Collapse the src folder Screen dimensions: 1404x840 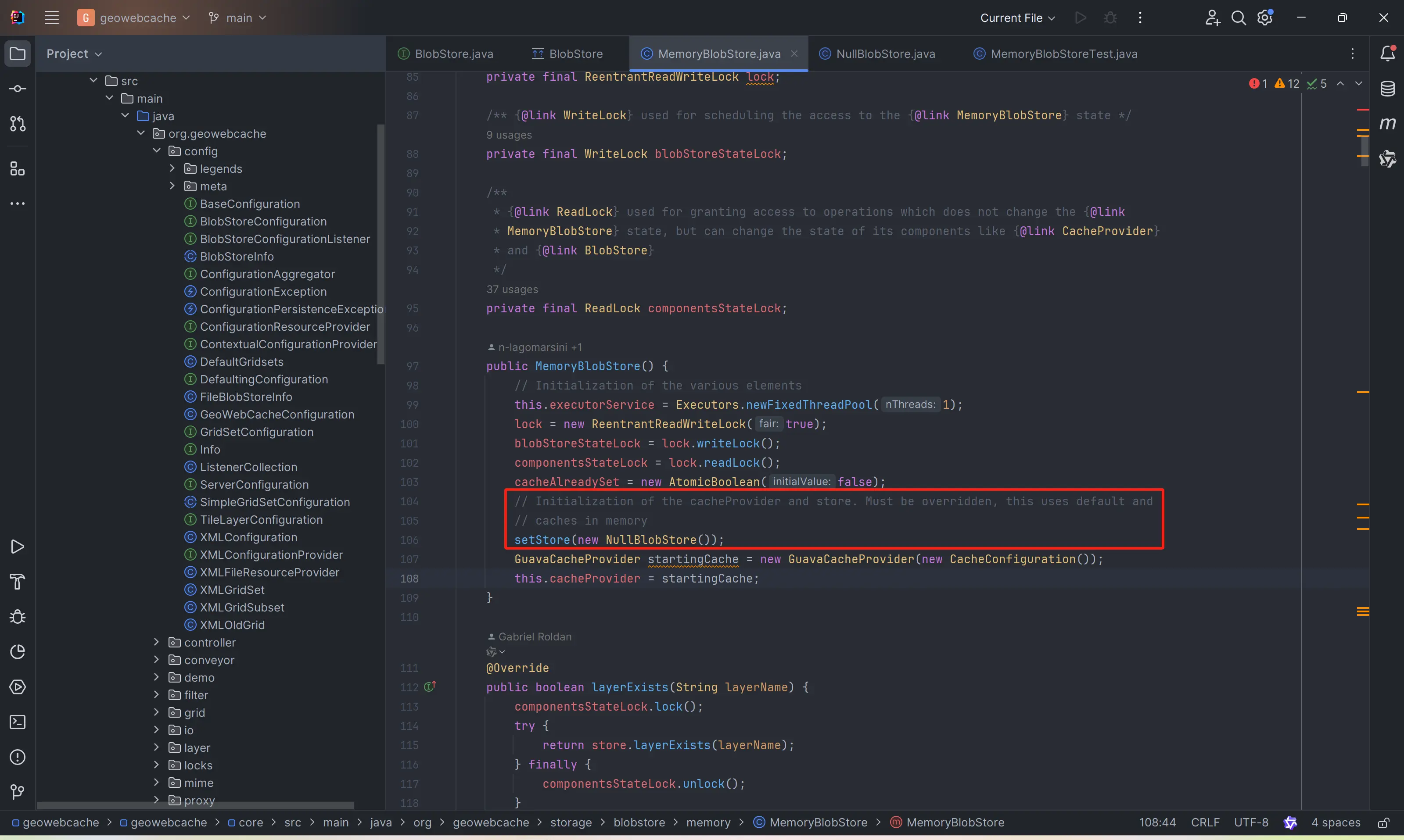(93, 81)
